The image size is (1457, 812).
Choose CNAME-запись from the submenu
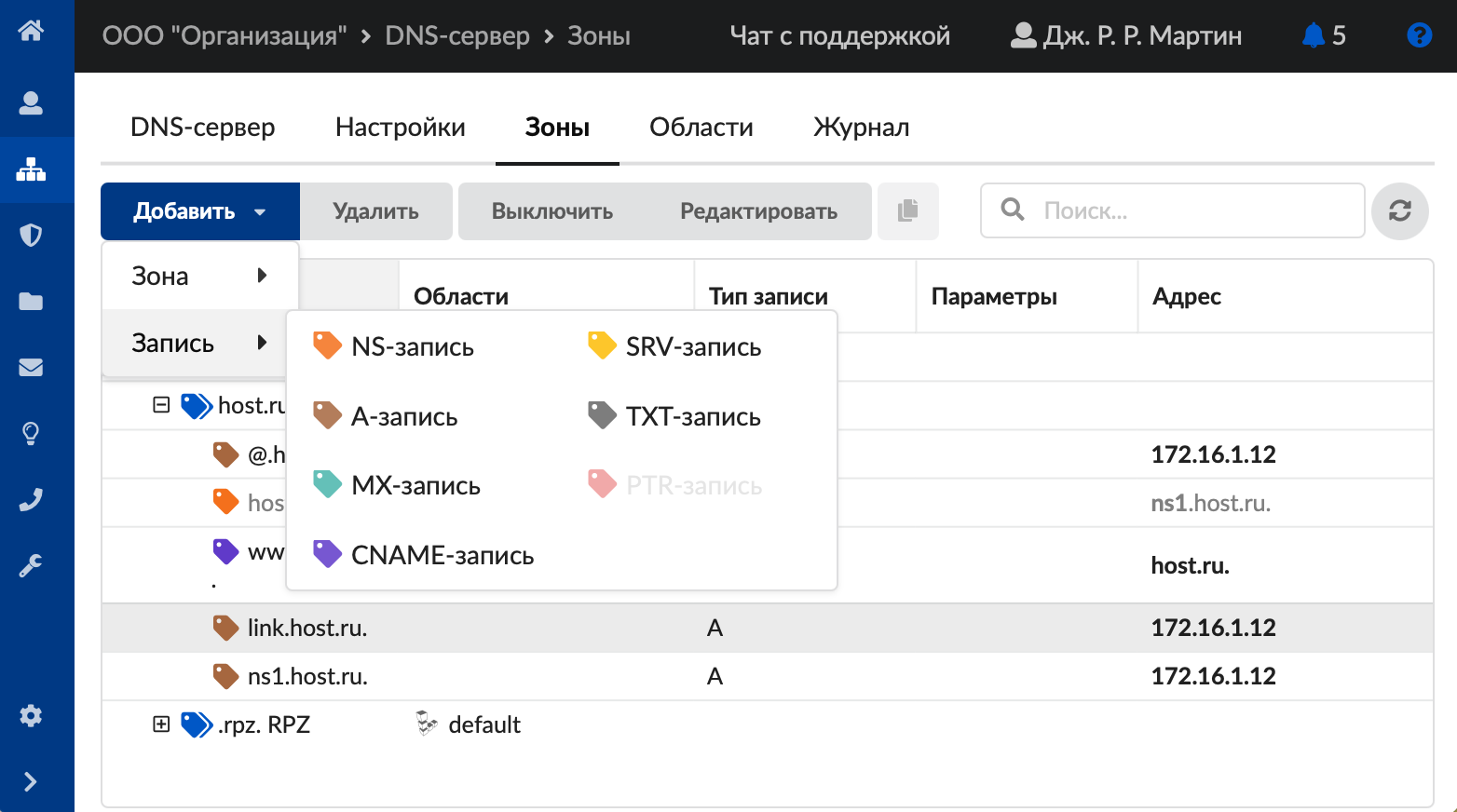[x=442, y=555]
